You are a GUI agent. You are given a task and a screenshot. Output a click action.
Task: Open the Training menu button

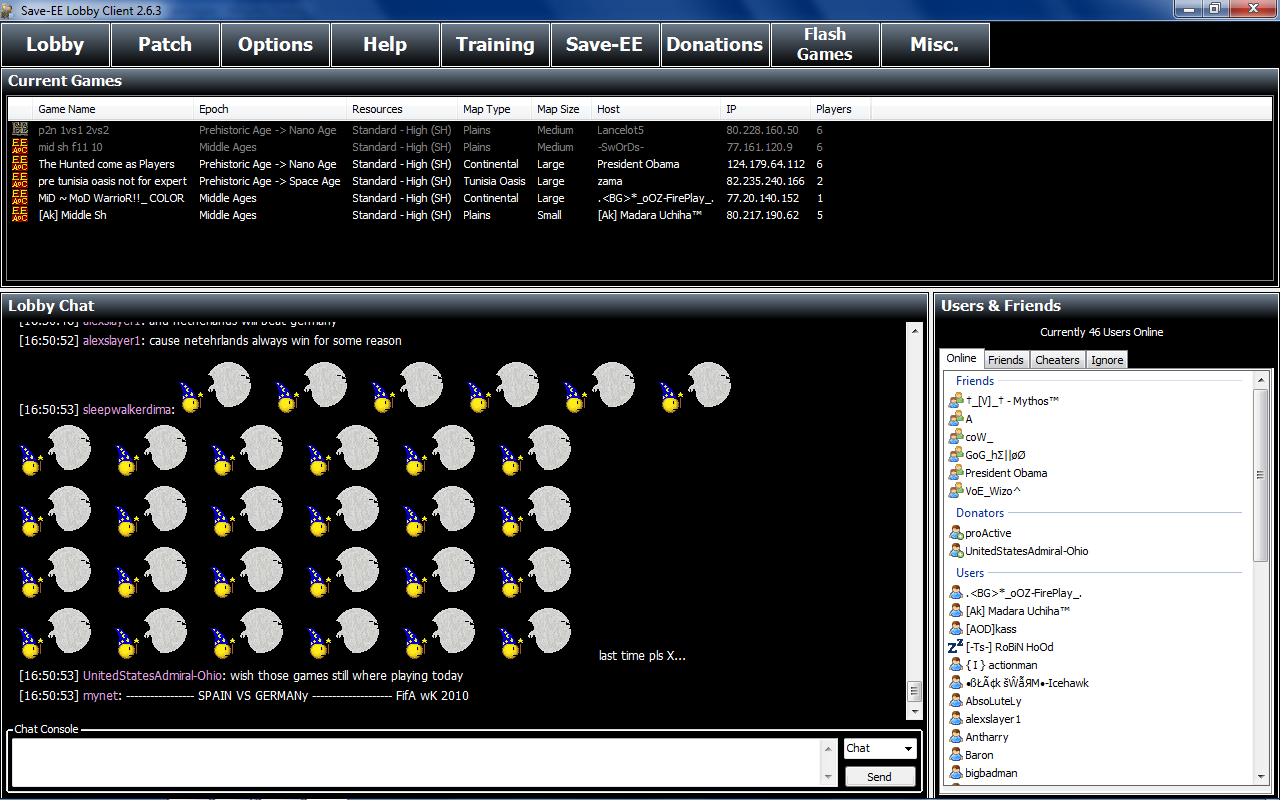coord(495,45)
